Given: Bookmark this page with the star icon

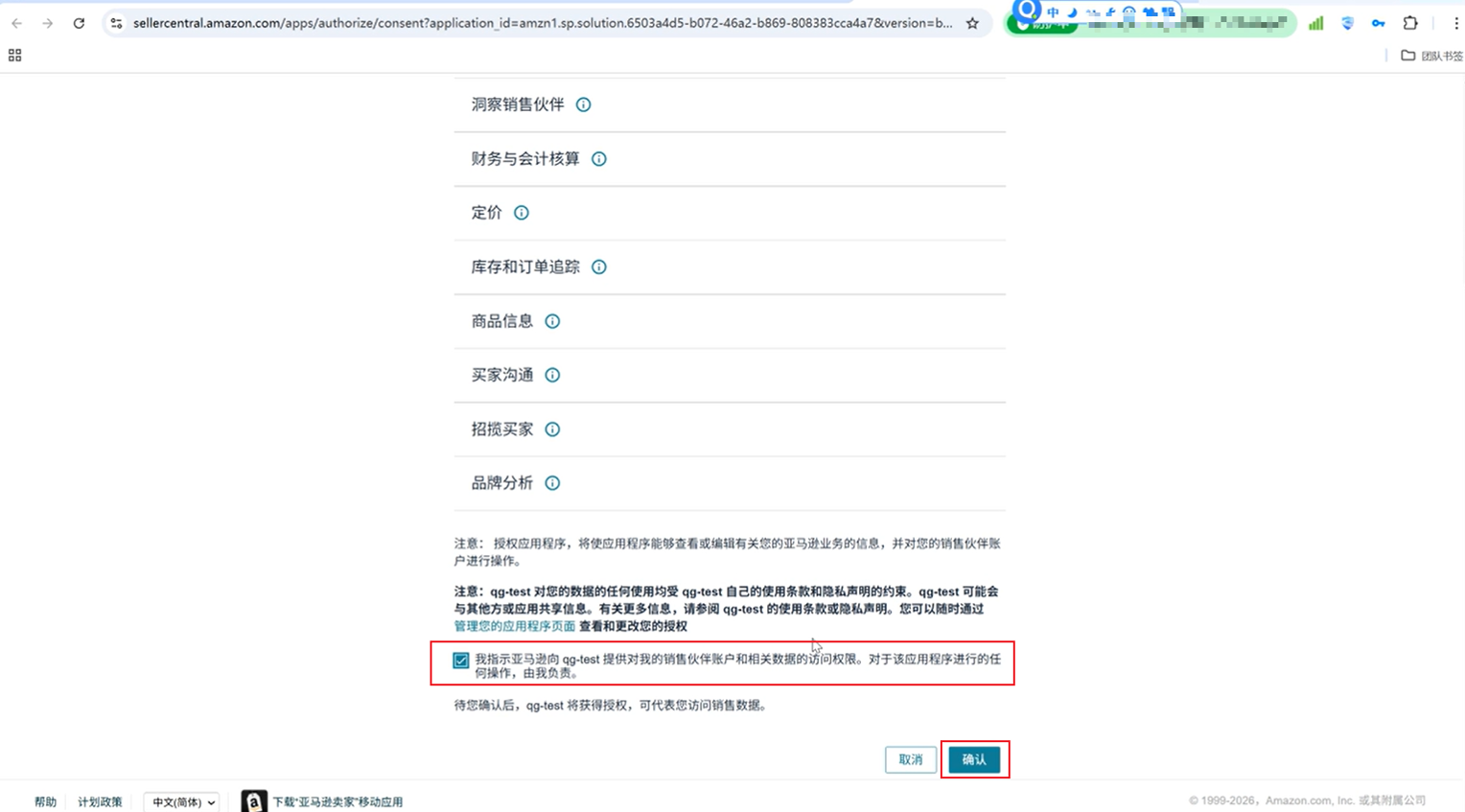Looking at the screenshot, I should click(972, 23).
